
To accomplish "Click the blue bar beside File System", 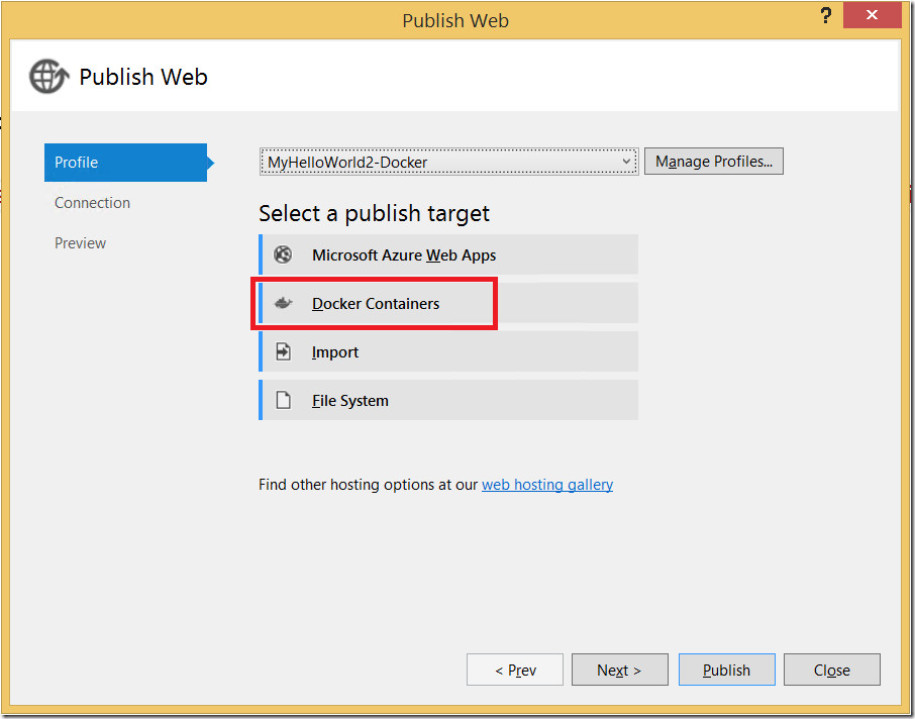I will [x=260, y=400].
